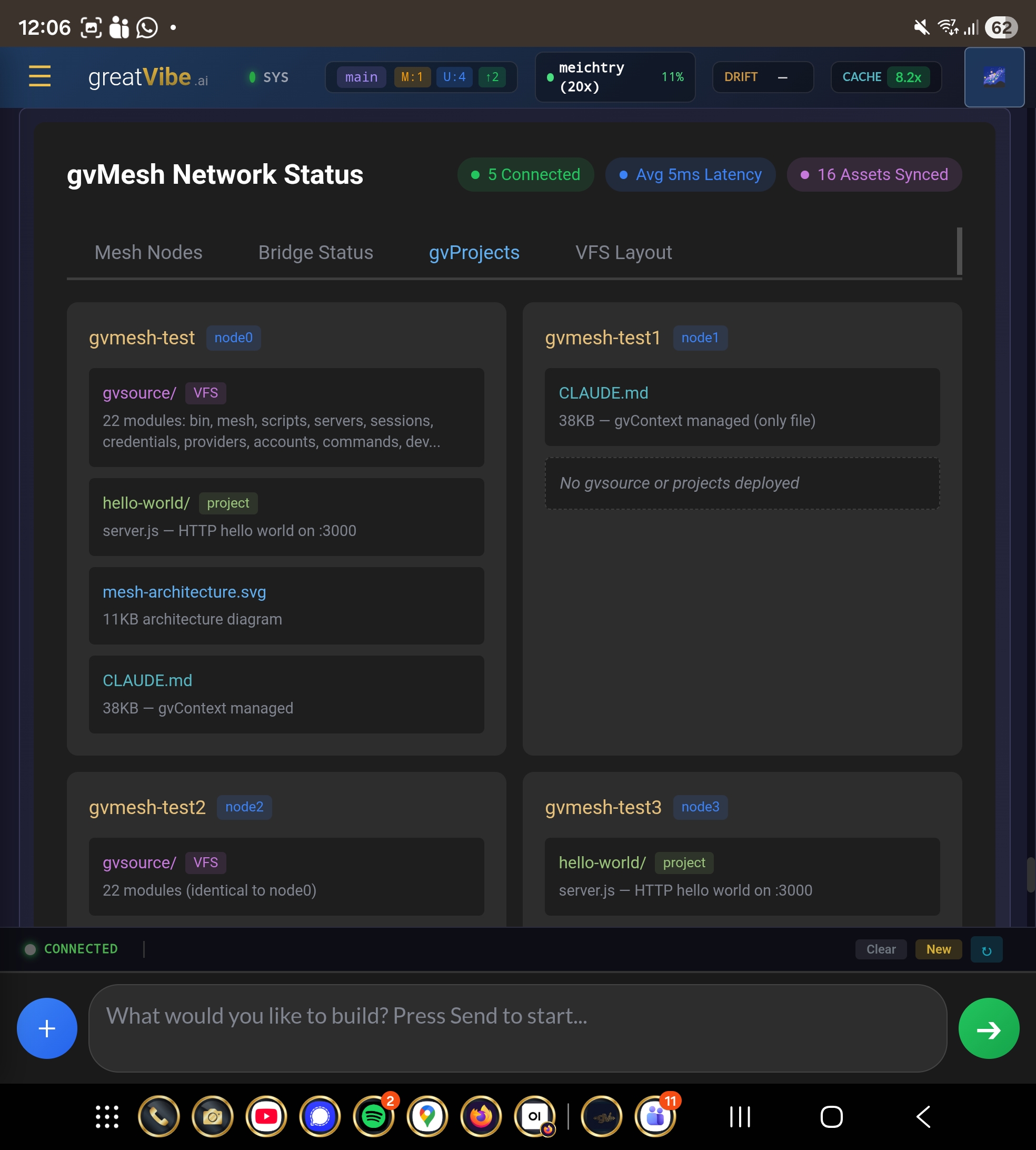Open the main branch selector

(362, 77)
